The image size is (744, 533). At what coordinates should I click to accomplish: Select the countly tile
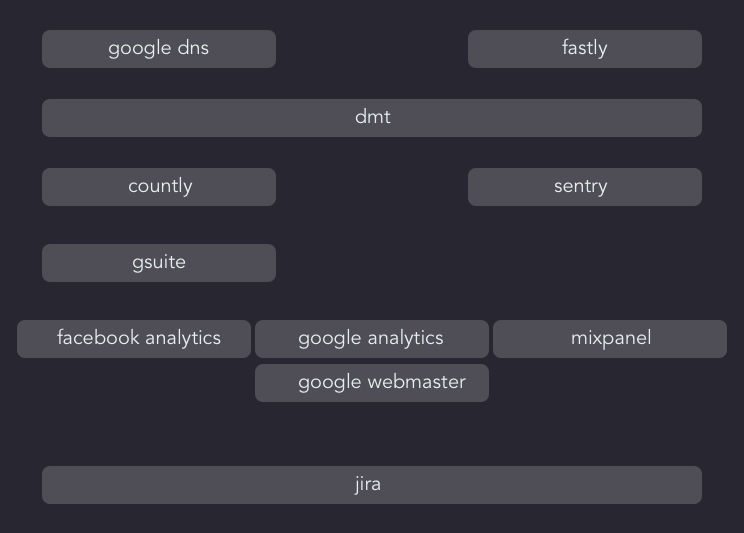point(159,187)
